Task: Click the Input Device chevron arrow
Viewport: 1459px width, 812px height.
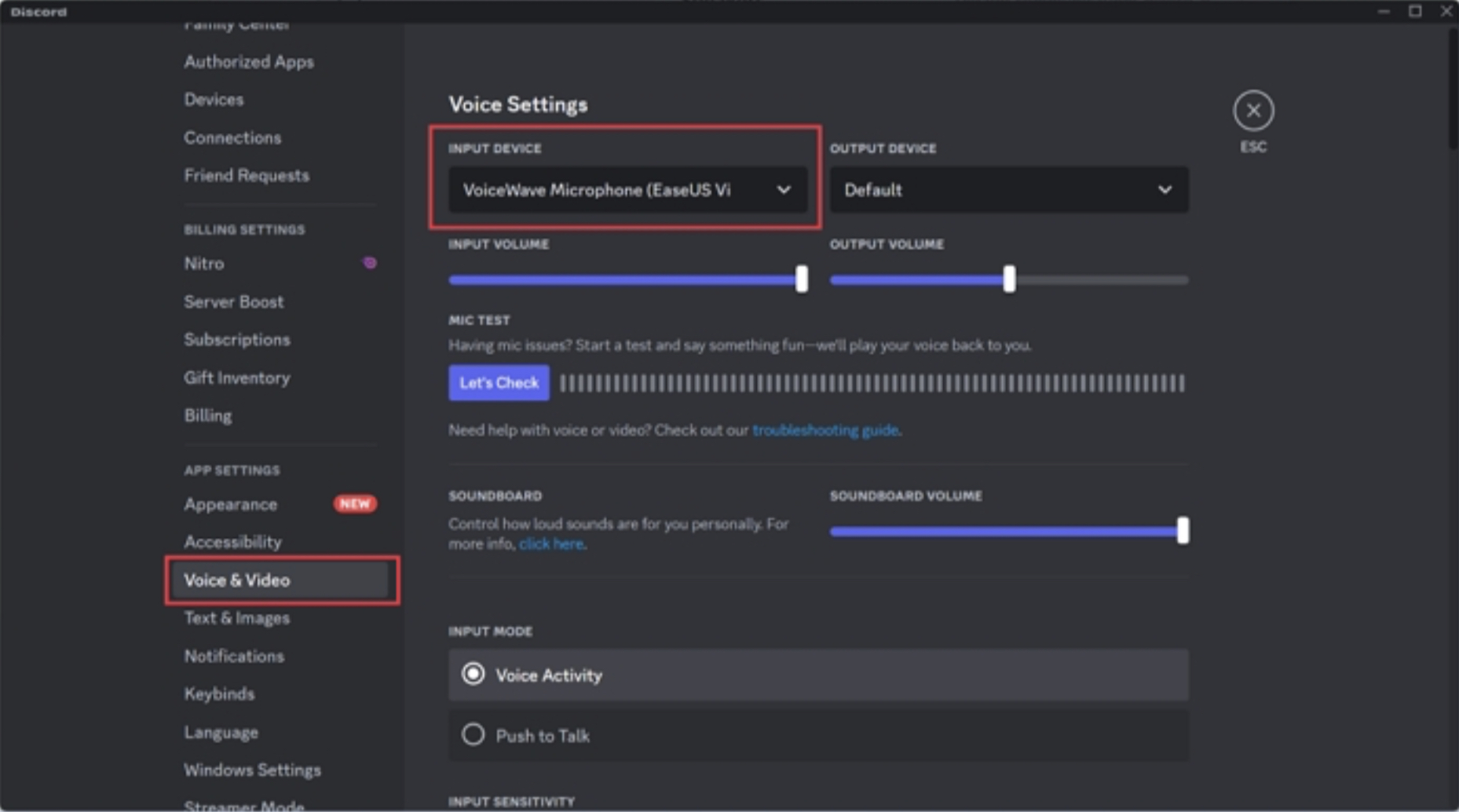Action: (x=783, y=190)
